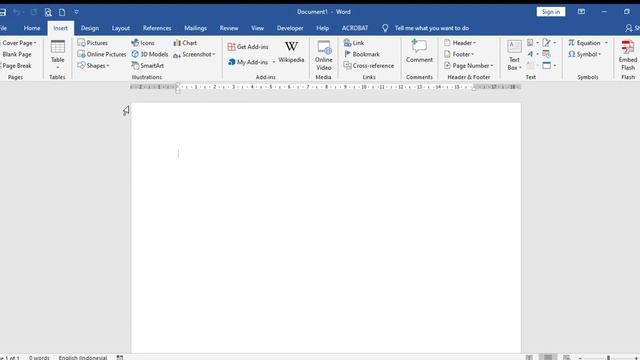Open the Shapes dropdown
640x360 pixels.
[93, 66]
